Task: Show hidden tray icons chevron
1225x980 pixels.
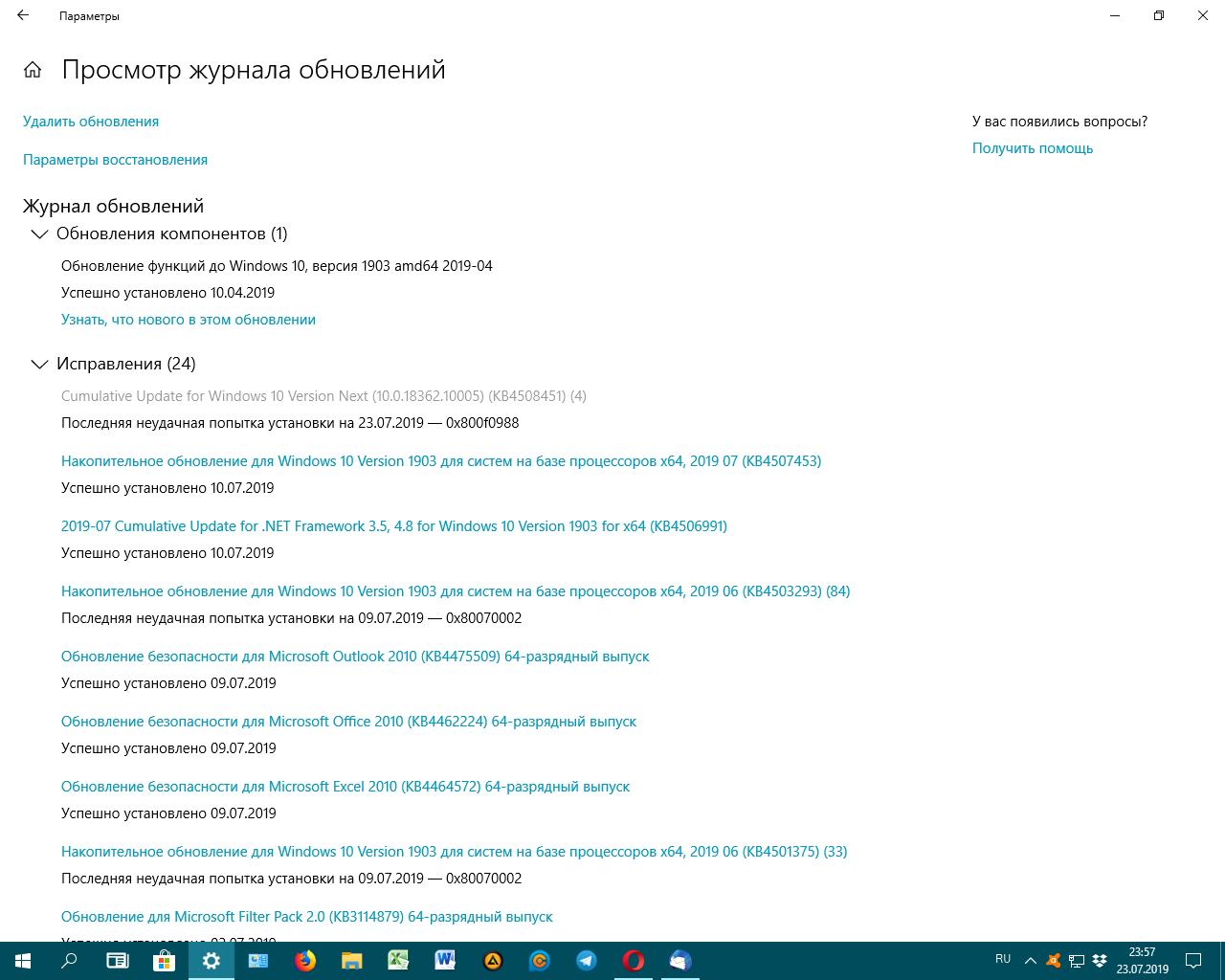Action: pyautogui.click(x=1031, y=961)
